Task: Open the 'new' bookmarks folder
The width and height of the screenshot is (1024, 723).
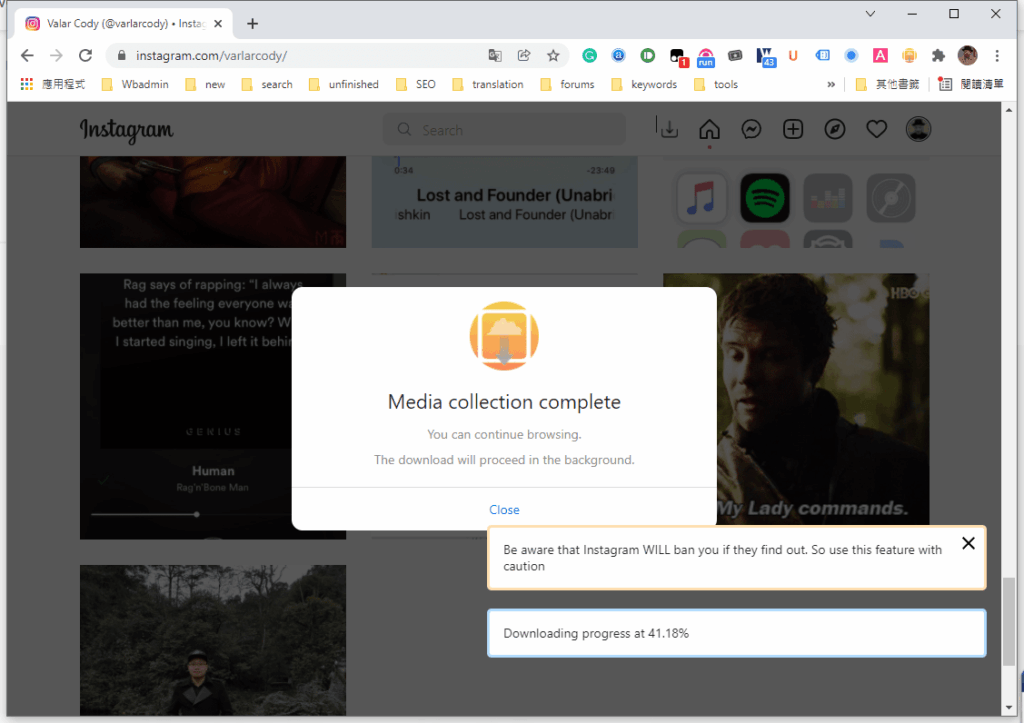Action: 205,84
